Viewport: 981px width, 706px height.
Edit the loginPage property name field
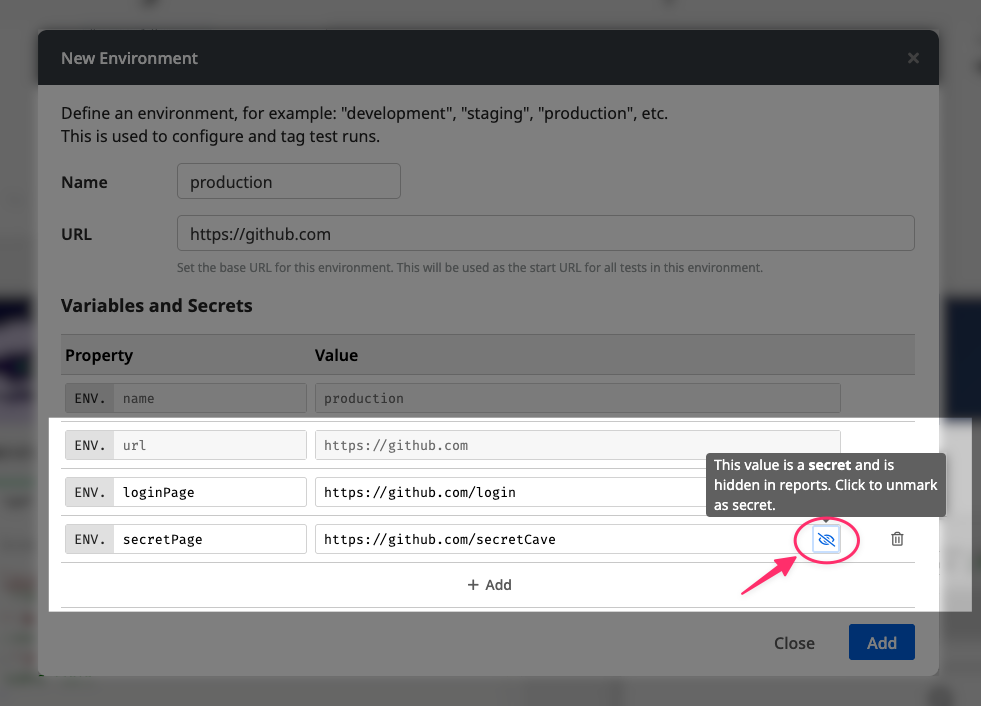(x=208, y=492)
